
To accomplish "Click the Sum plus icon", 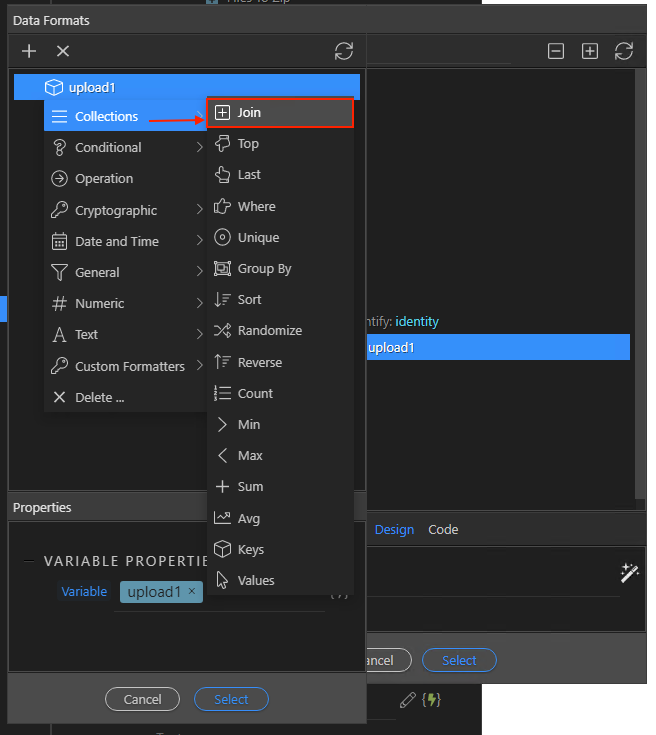I will coord(222,487).
